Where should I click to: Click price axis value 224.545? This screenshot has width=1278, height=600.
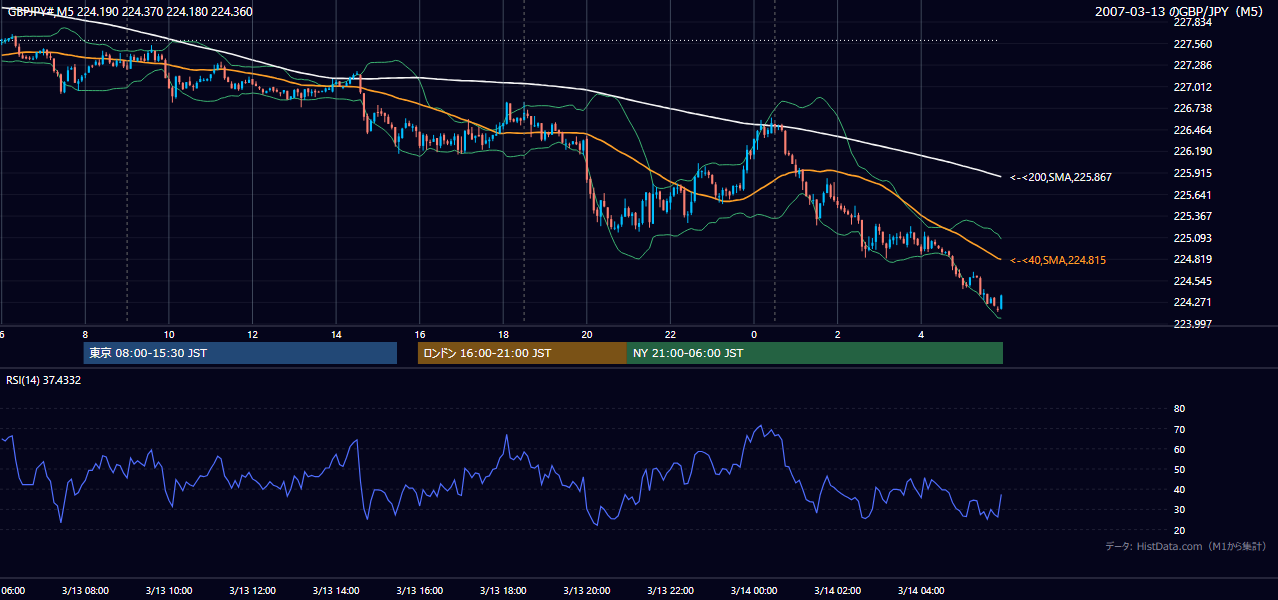[1192, 281]
